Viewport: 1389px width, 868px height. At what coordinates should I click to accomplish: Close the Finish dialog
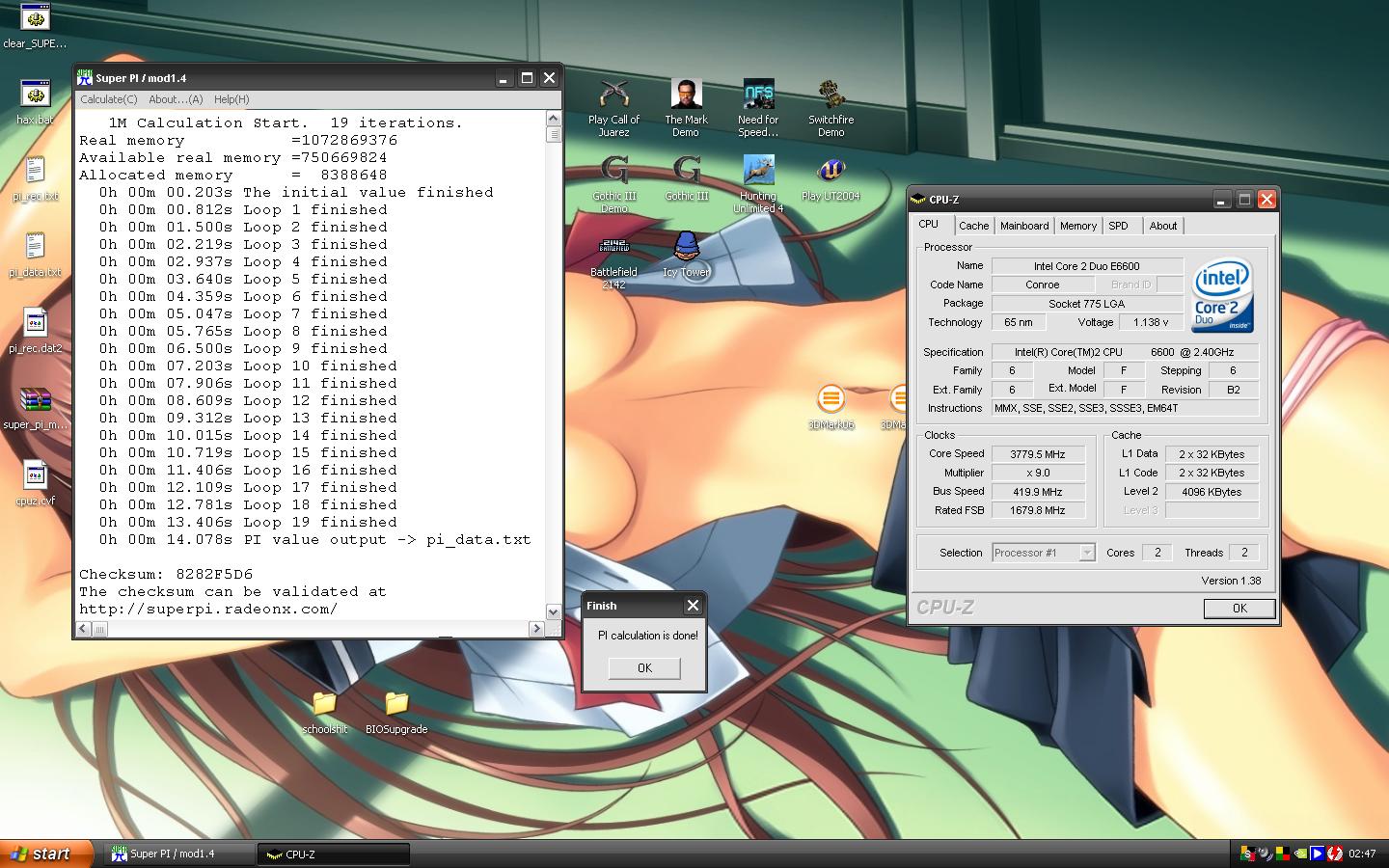coord(693,606)
